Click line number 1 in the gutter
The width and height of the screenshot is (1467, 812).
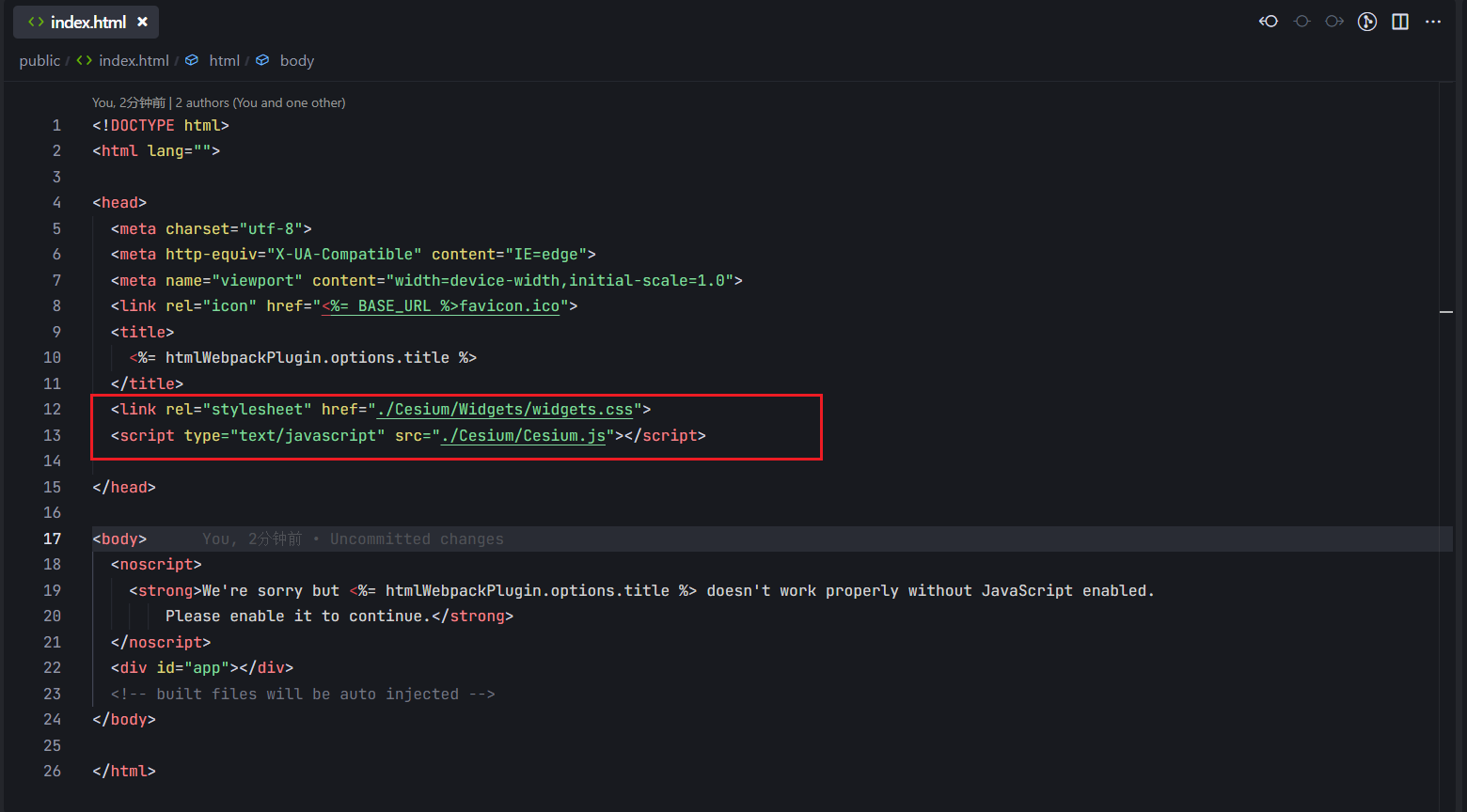click(x=56, y=126)
